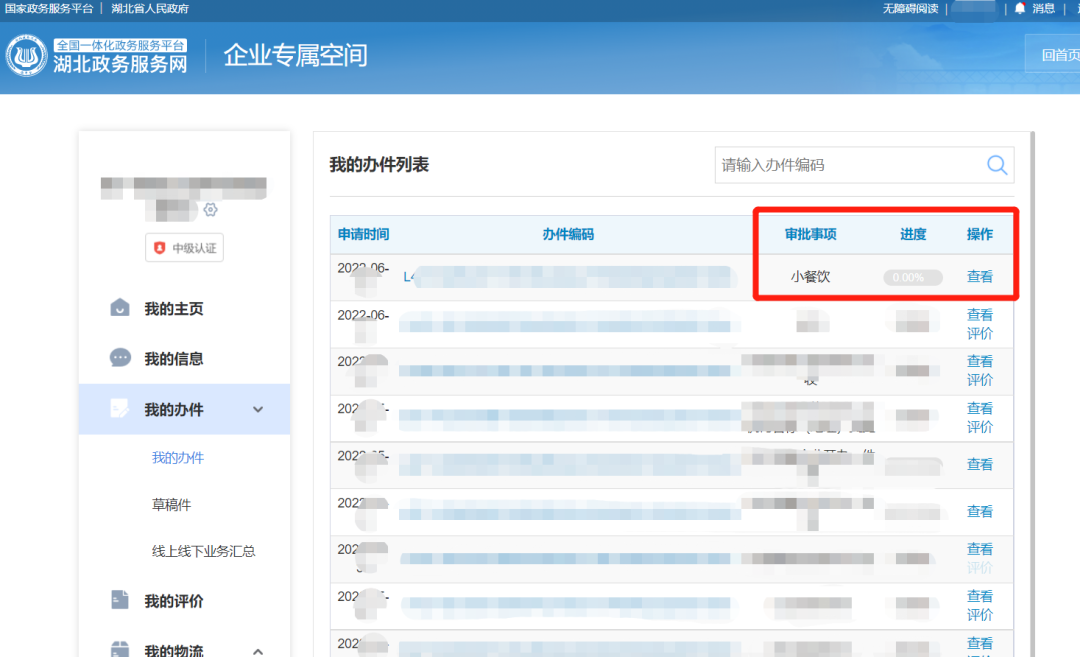The width and height of the screenshot is (1080, 657).
Task: Collapse the 我的办件 menu chevron
Action: point(258,409)
